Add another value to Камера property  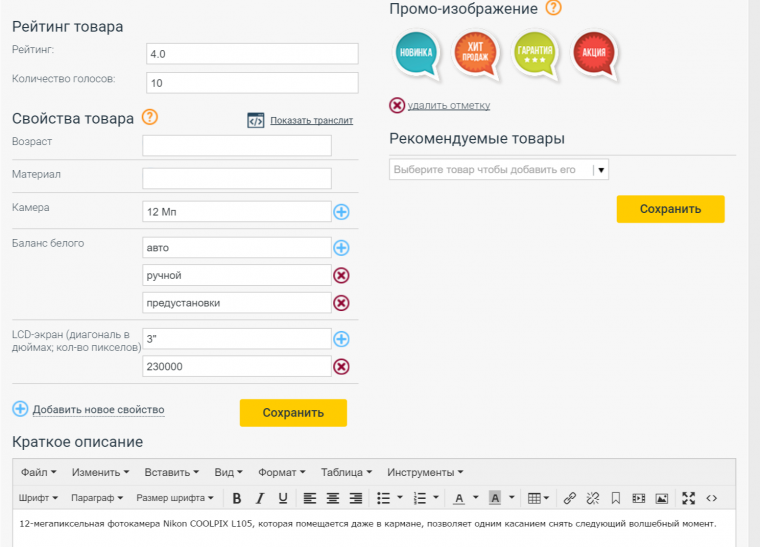(x=341, y=212)
